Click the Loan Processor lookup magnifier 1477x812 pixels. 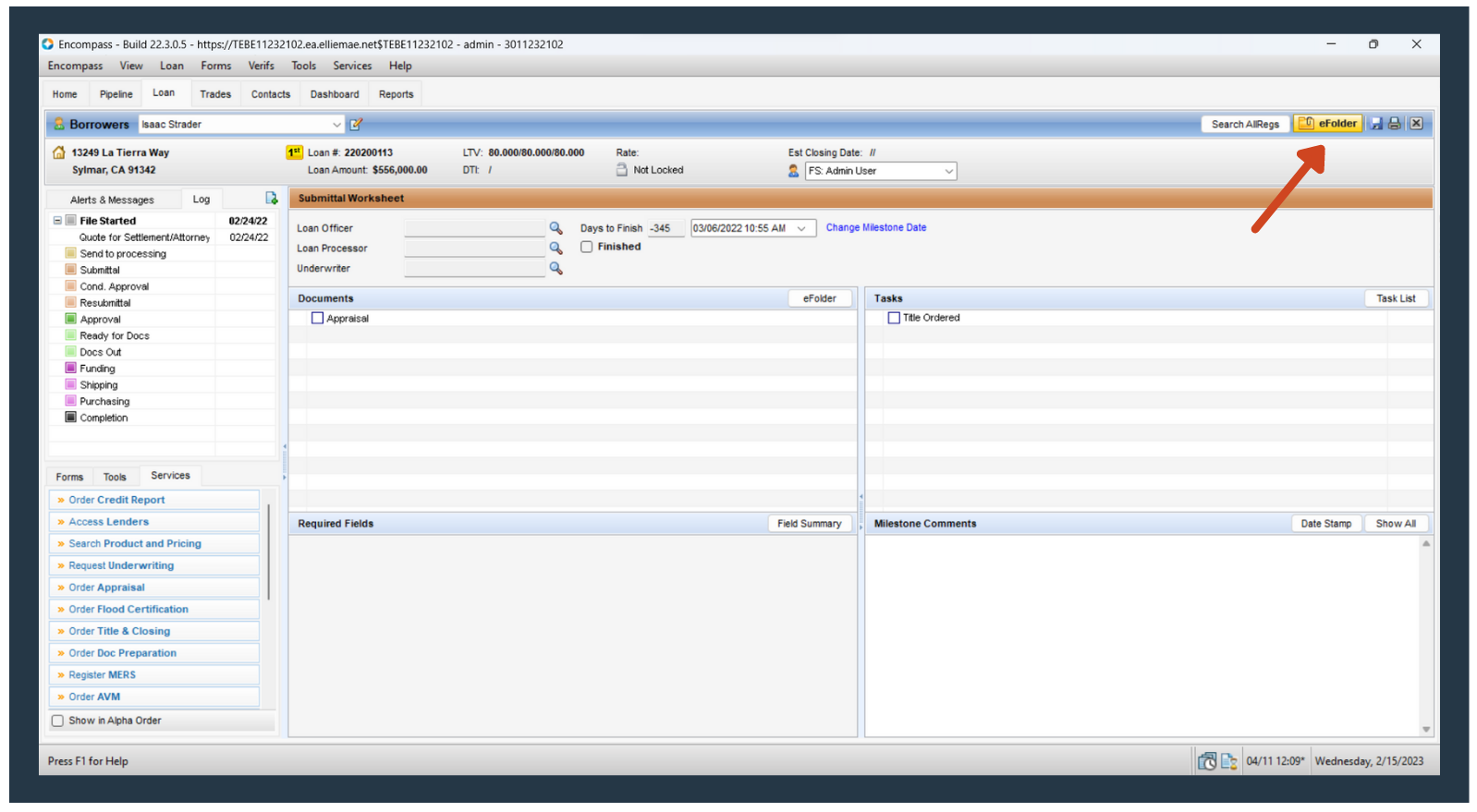pos(555,248)
